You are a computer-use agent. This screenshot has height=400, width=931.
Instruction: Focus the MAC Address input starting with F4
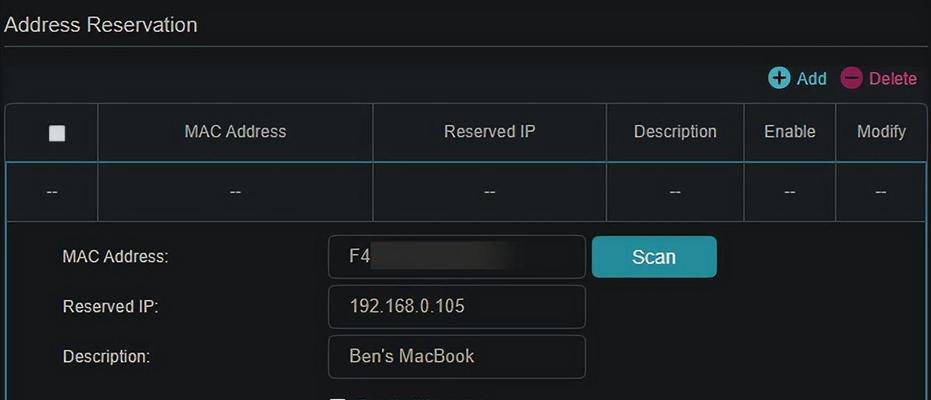tap(457, 256)
